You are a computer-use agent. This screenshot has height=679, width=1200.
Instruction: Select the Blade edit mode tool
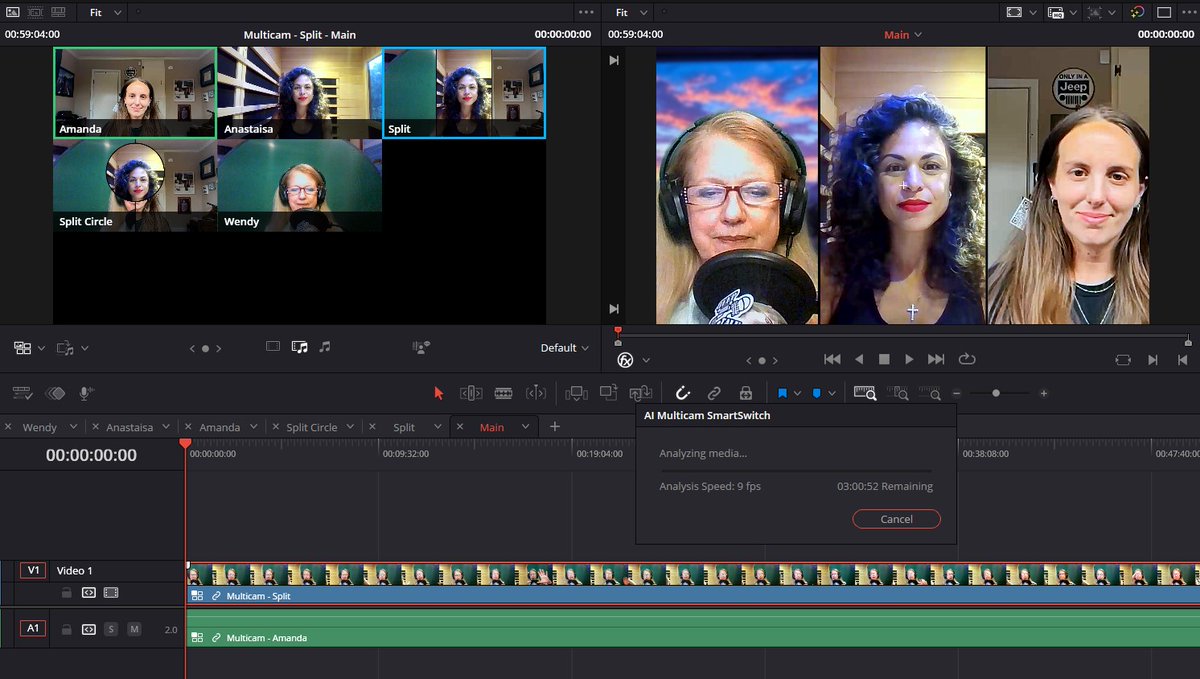505,392
